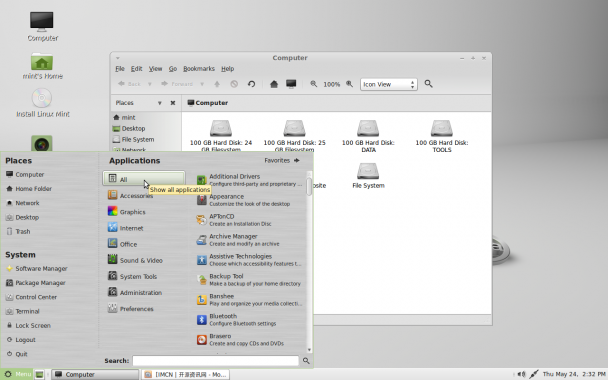
Task: Click Show Desktop icon next to Menu
Action: [39, 374]
